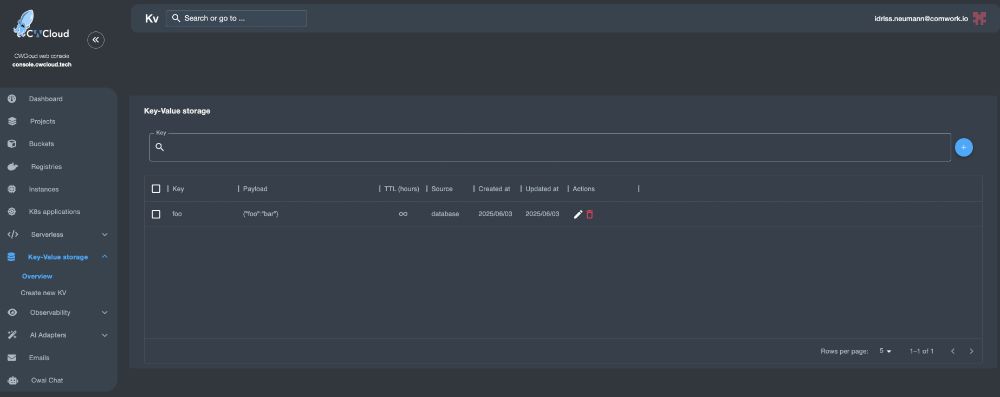Click the Serverless code brackets icon
The width and height of the screenshot is (1000, 397).
(x=12, y=234)
